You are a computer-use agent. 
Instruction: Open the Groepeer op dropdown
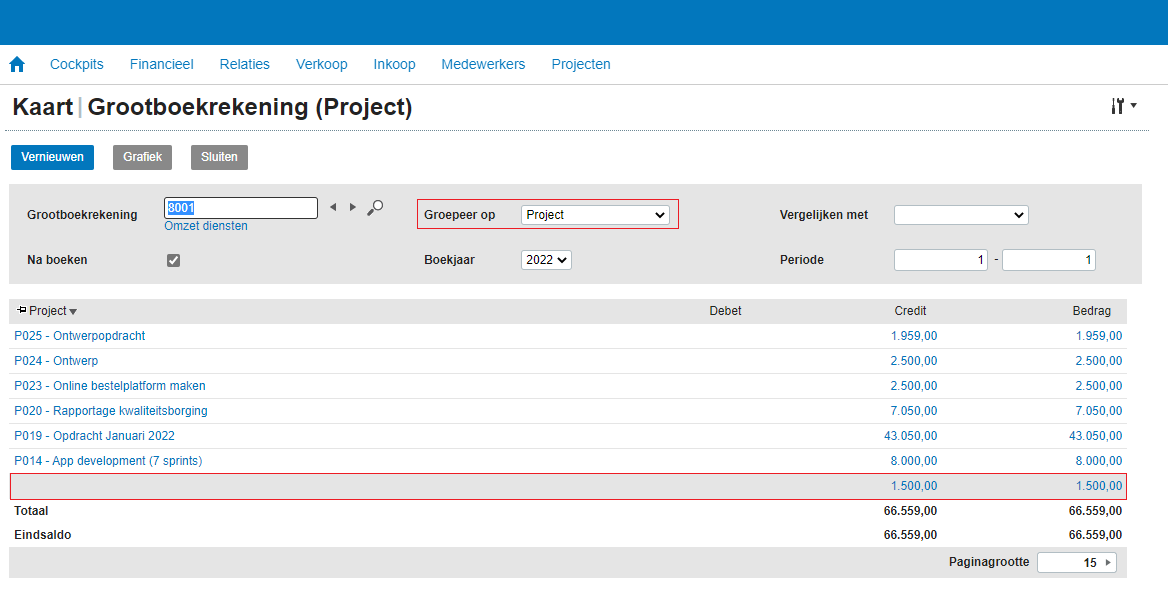(595, 215)
